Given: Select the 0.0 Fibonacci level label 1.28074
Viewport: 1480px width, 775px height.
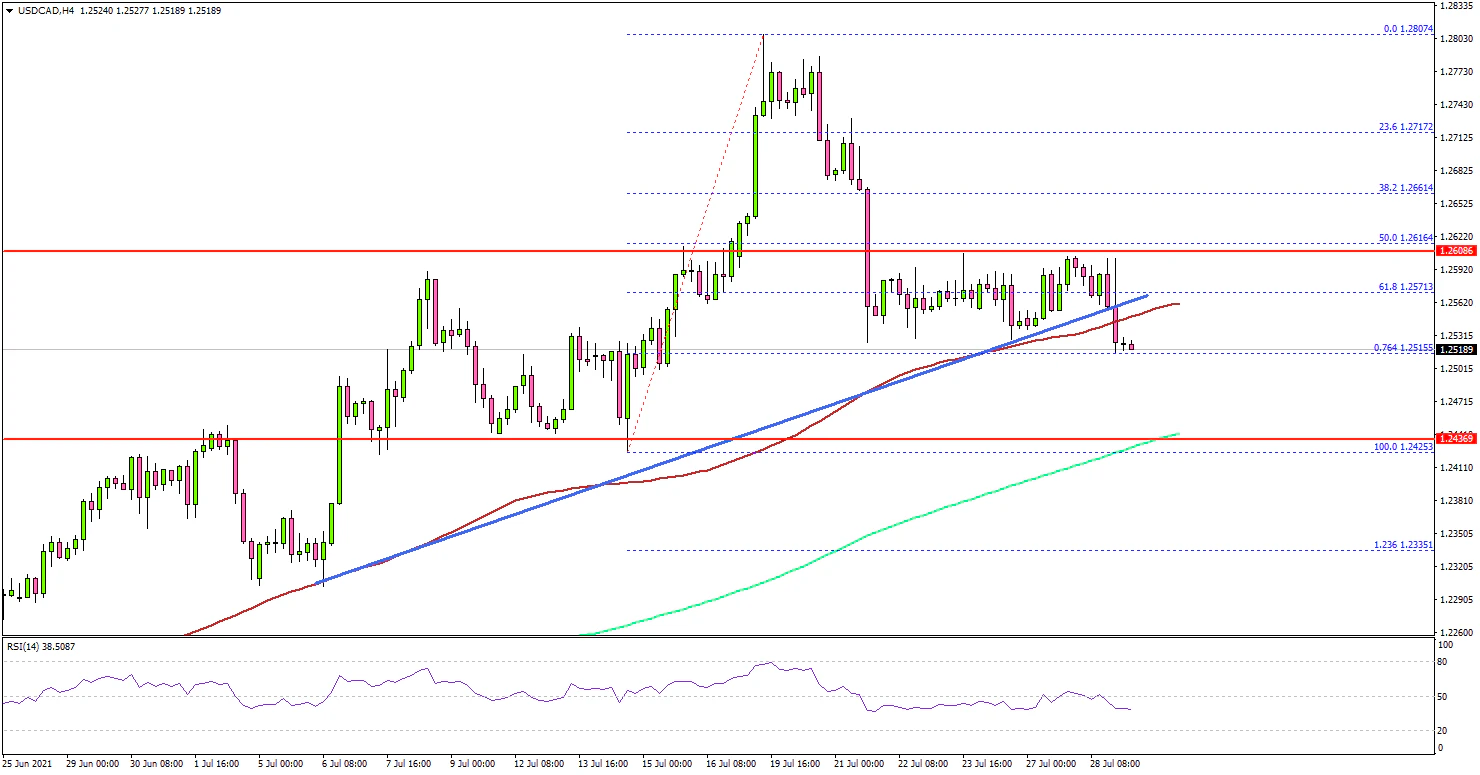Looking at the screenshot, I should (x=1410, y=29).
